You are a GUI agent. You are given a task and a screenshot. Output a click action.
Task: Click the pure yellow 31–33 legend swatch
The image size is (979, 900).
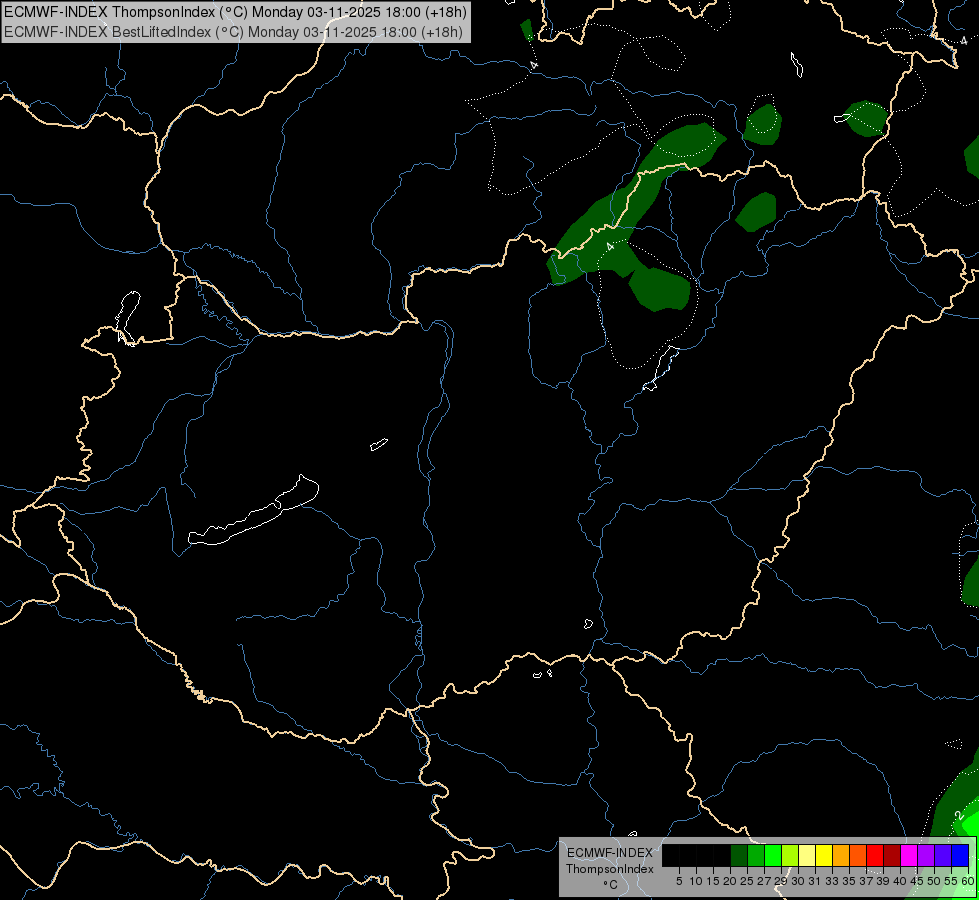824,855
